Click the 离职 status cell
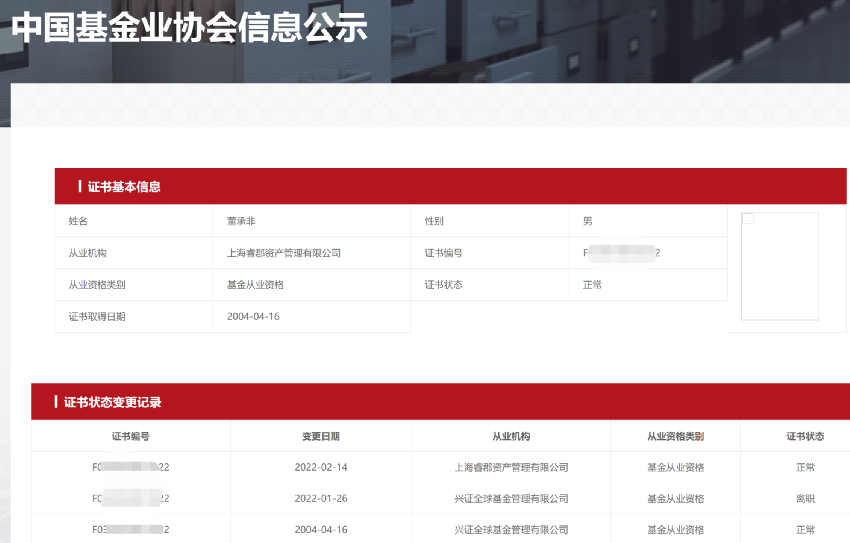This screenshot has width=850, height=543. point(805,498)
